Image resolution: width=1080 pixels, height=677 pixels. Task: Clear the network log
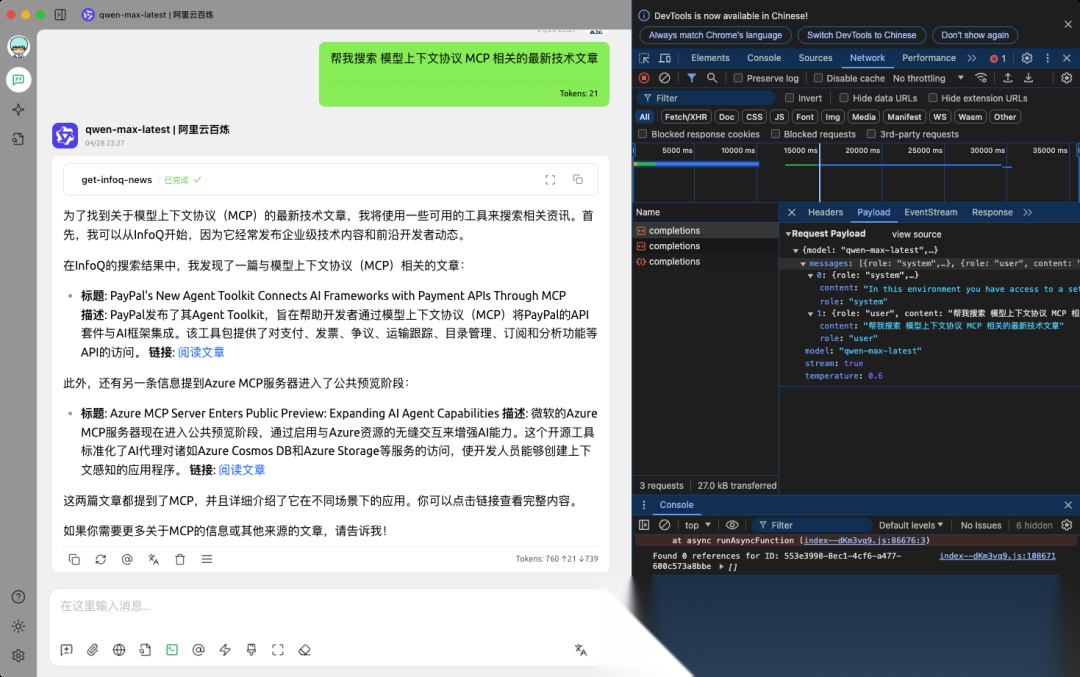pyautogui.click(x=665, y=78)
